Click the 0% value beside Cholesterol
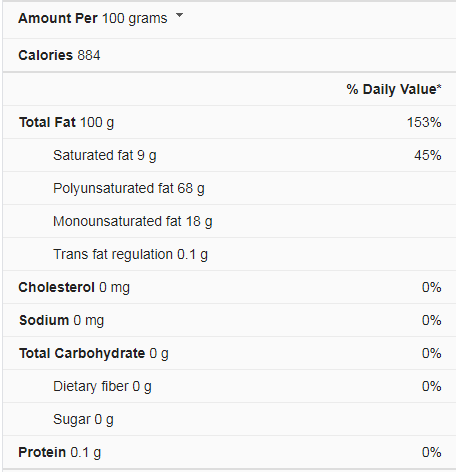Viewport: 456px width, 472px height. (432, 287)
